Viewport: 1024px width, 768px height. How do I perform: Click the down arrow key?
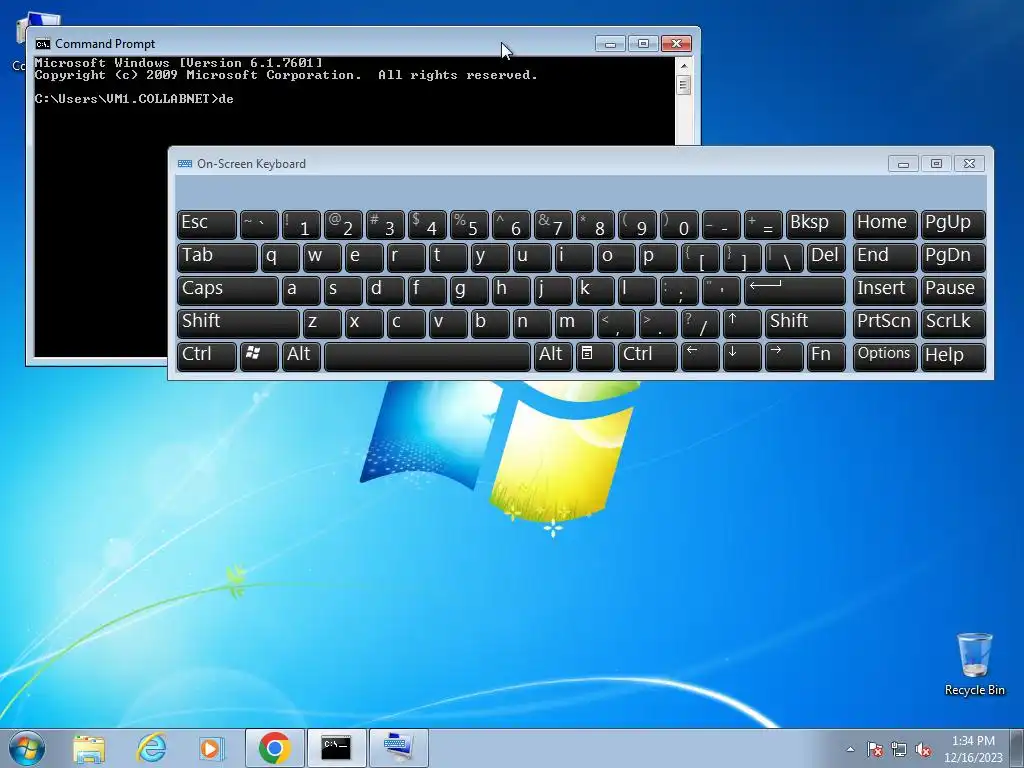click(741, 357)
